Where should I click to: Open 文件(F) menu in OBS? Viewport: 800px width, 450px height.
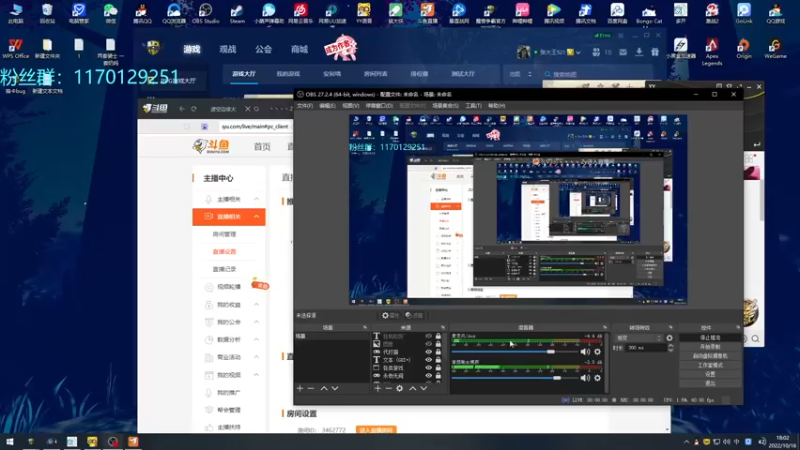point(305,106)
